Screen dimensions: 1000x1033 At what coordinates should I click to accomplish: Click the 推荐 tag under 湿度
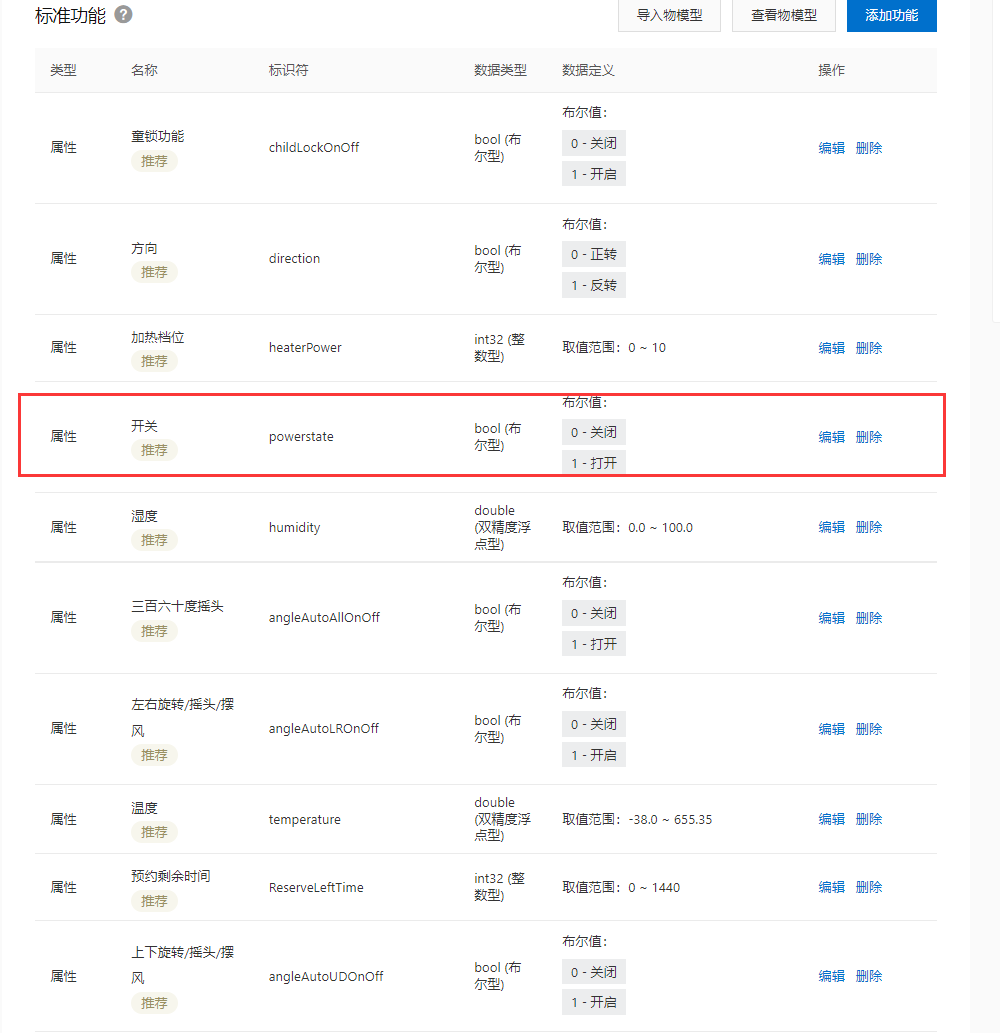coord(154,540)
